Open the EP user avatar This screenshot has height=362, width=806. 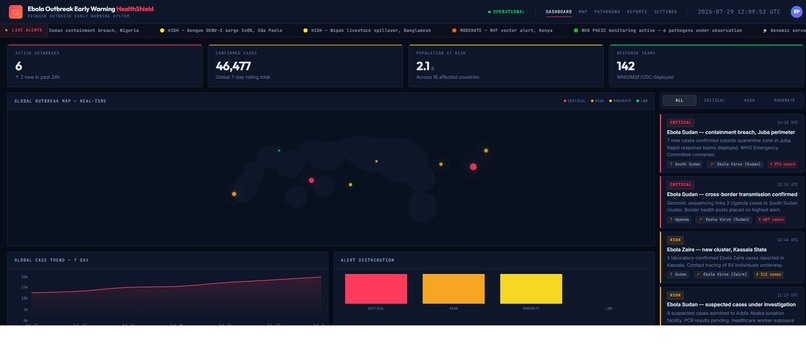point(796,11)
